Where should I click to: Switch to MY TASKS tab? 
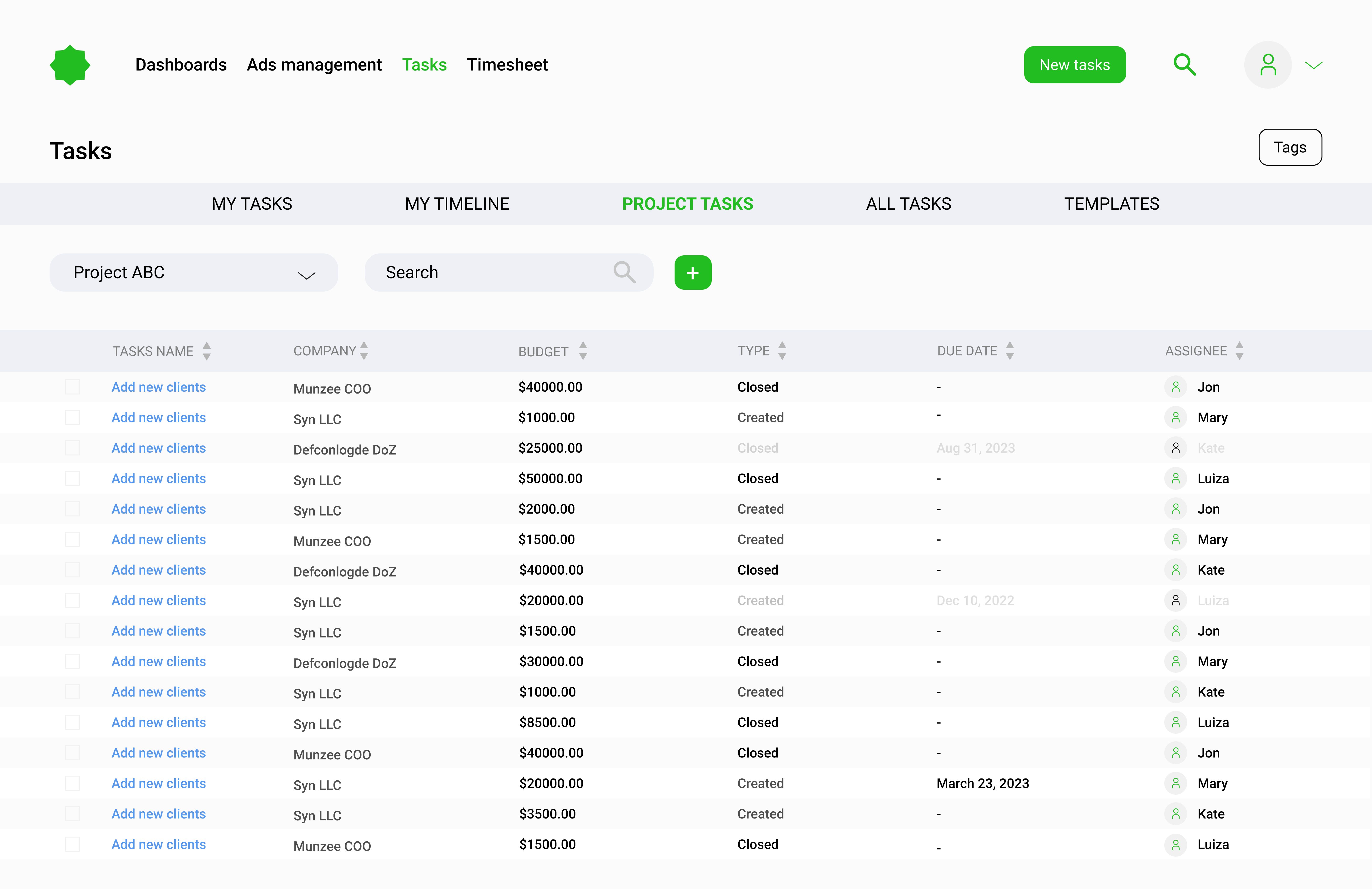pyautogui.click(x=252, y=203)
